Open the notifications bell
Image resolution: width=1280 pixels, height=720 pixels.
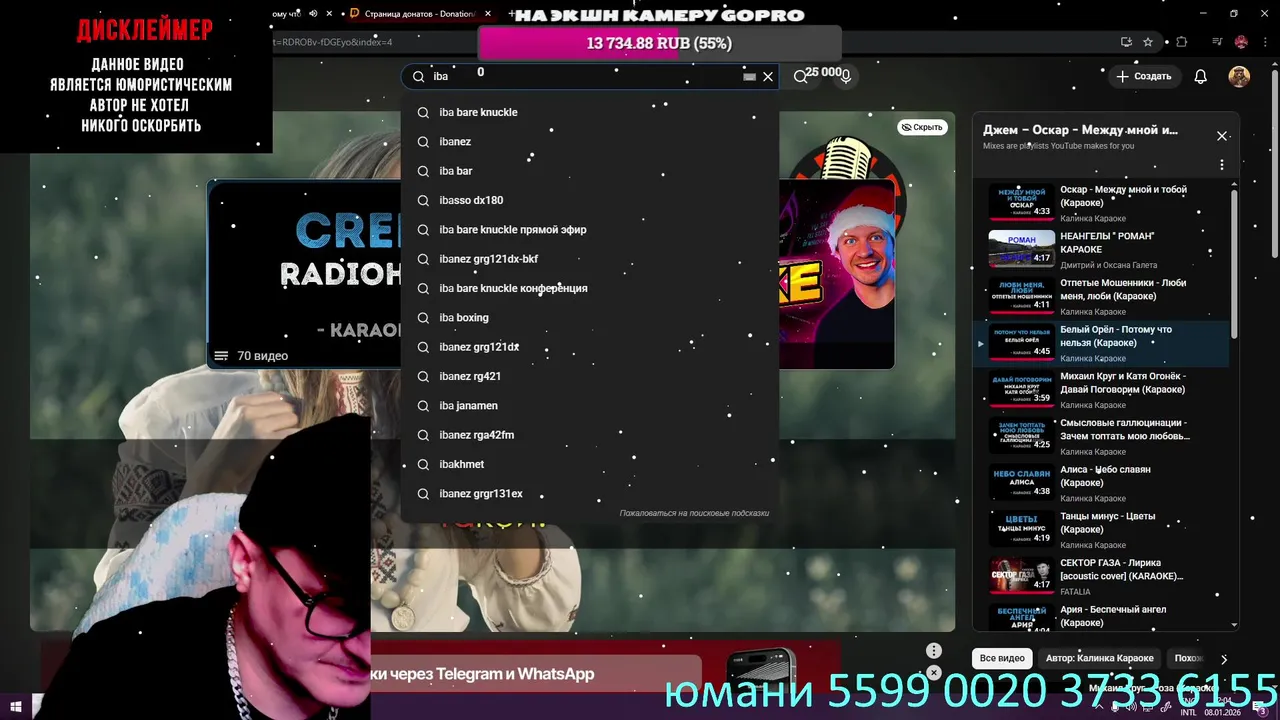[1201, 76]
